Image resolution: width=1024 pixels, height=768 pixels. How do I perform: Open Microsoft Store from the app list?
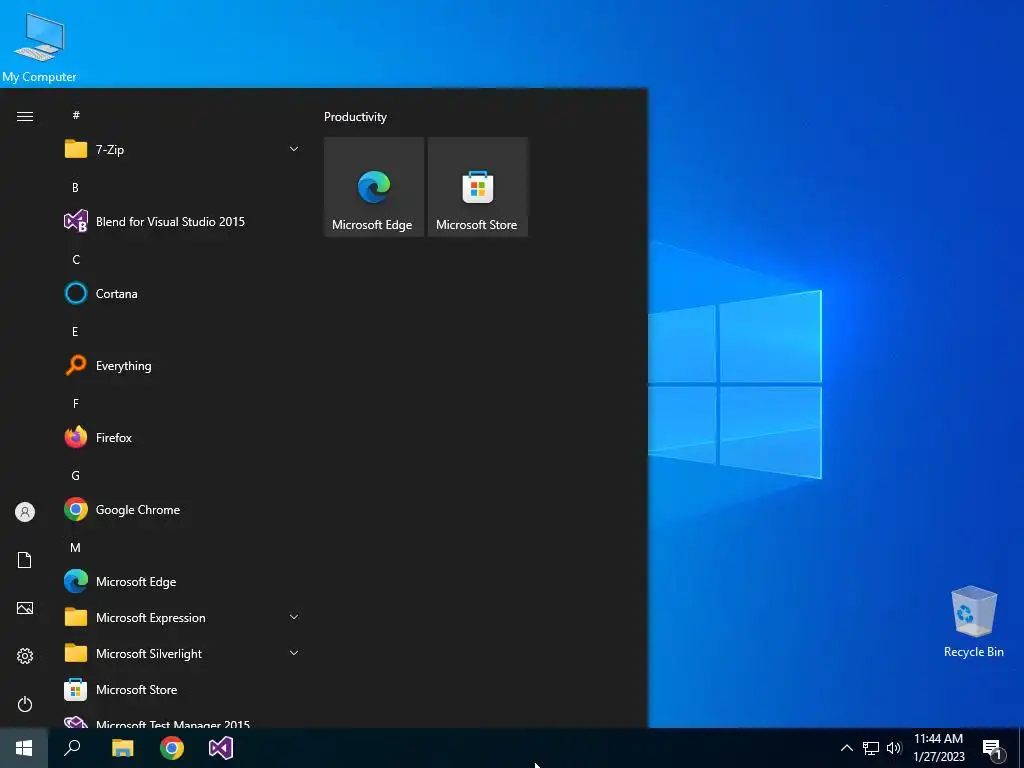click(x=182, y=690)
